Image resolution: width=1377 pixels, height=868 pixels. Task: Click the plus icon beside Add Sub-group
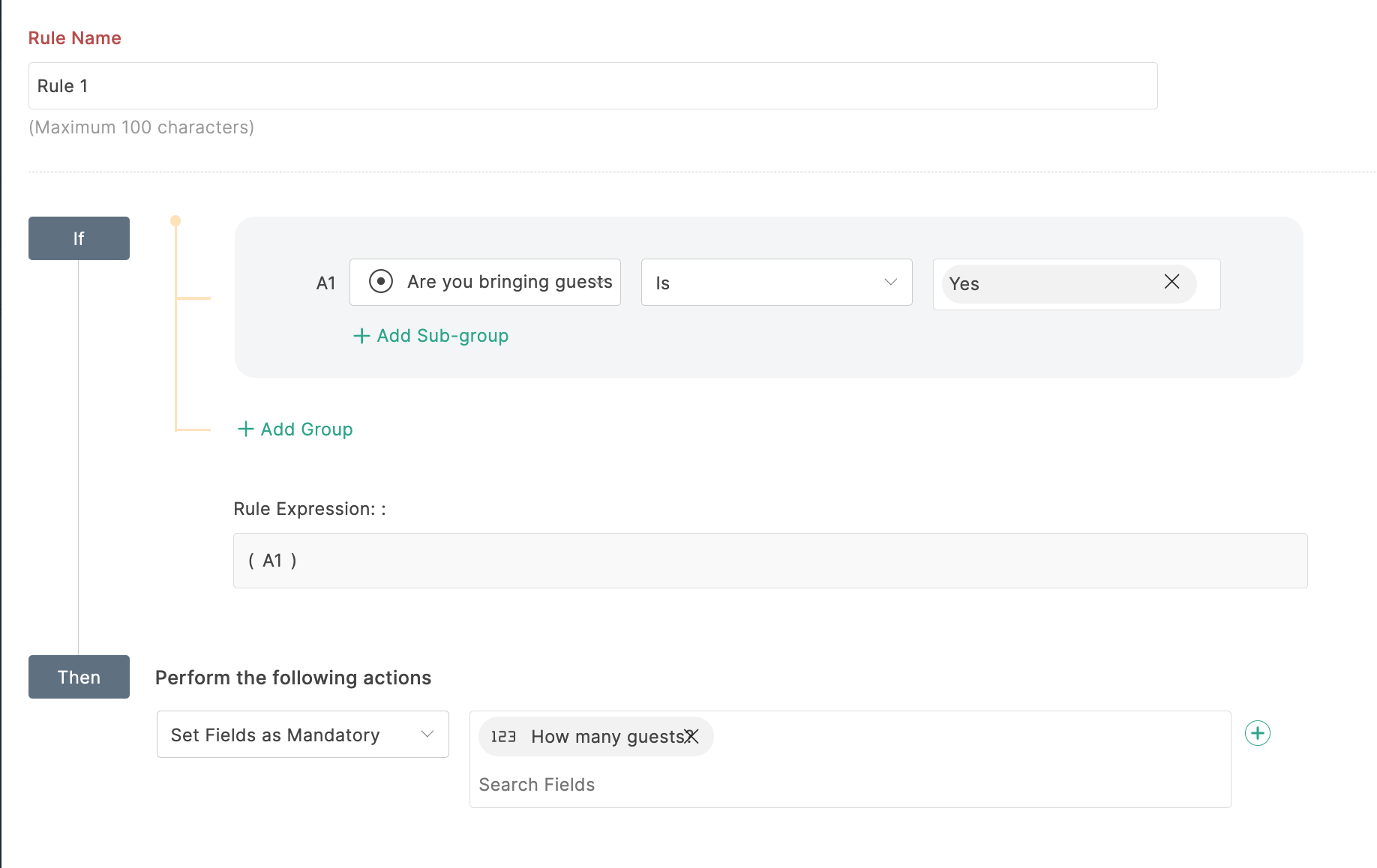click(x=361, y=336)
